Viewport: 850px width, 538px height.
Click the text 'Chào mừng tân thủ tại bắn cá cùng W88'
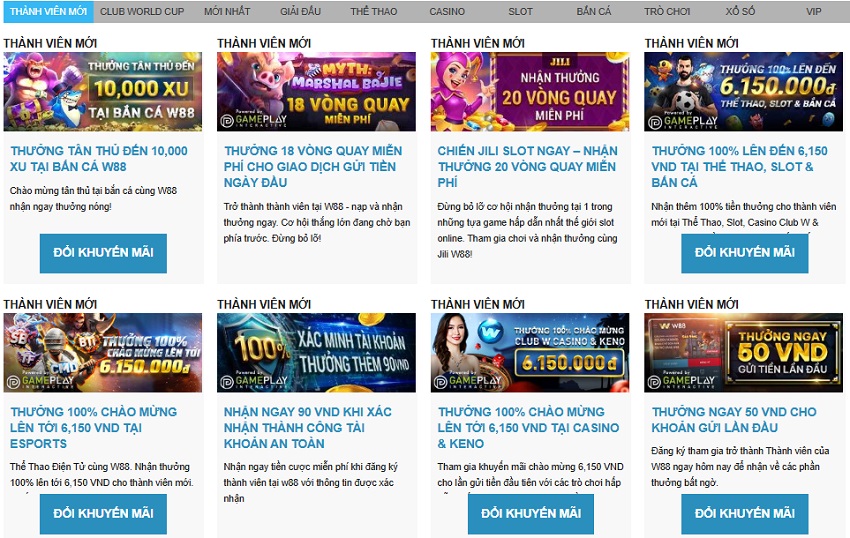93,190
